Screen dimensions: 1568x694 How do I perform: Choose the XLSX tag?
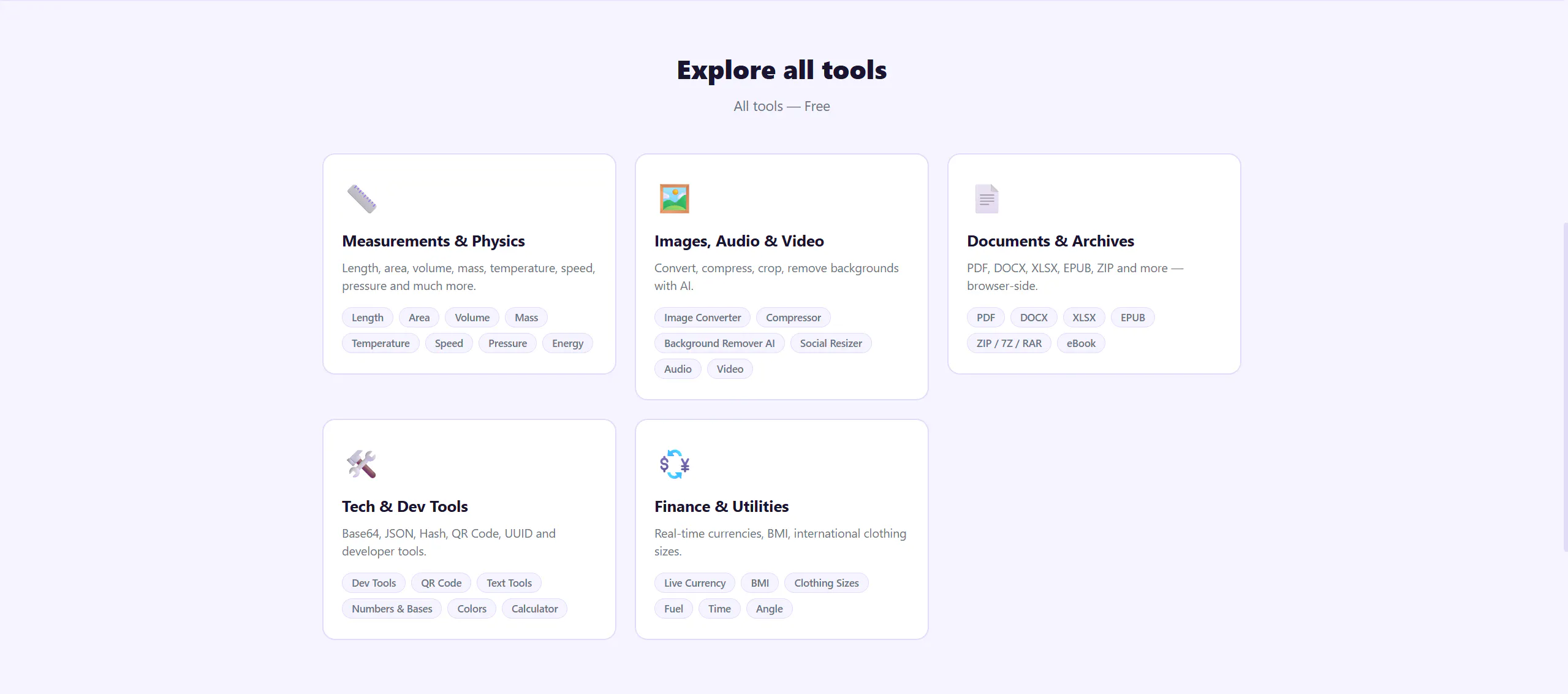tap(1084, 318)
